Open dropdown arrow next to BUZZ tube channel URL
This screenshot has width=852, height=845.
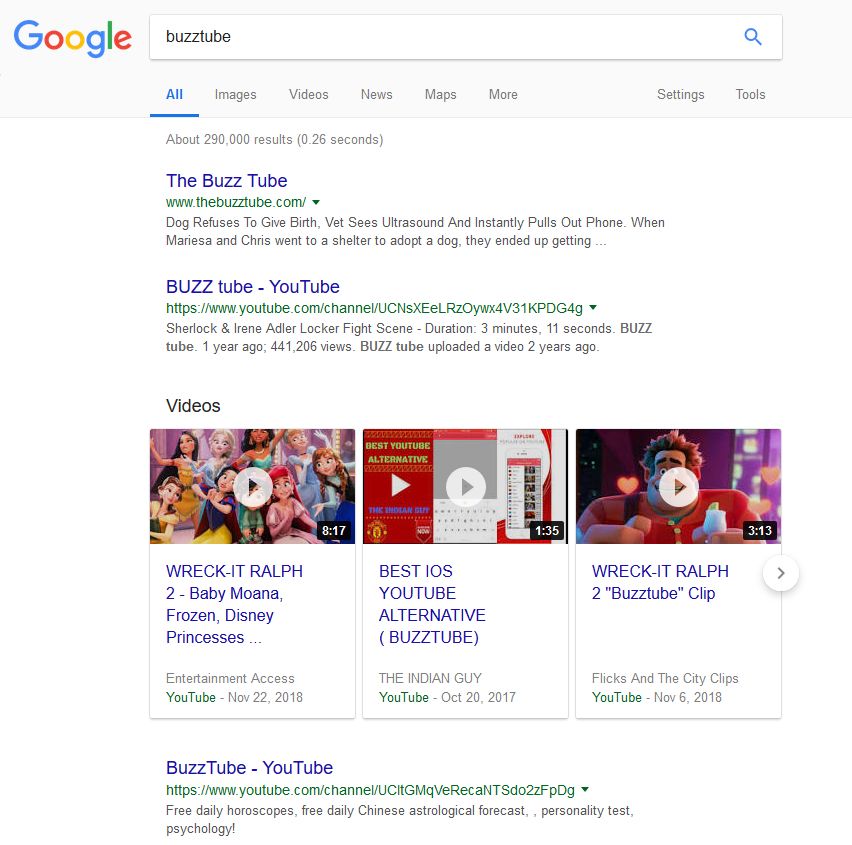(593, 308)
